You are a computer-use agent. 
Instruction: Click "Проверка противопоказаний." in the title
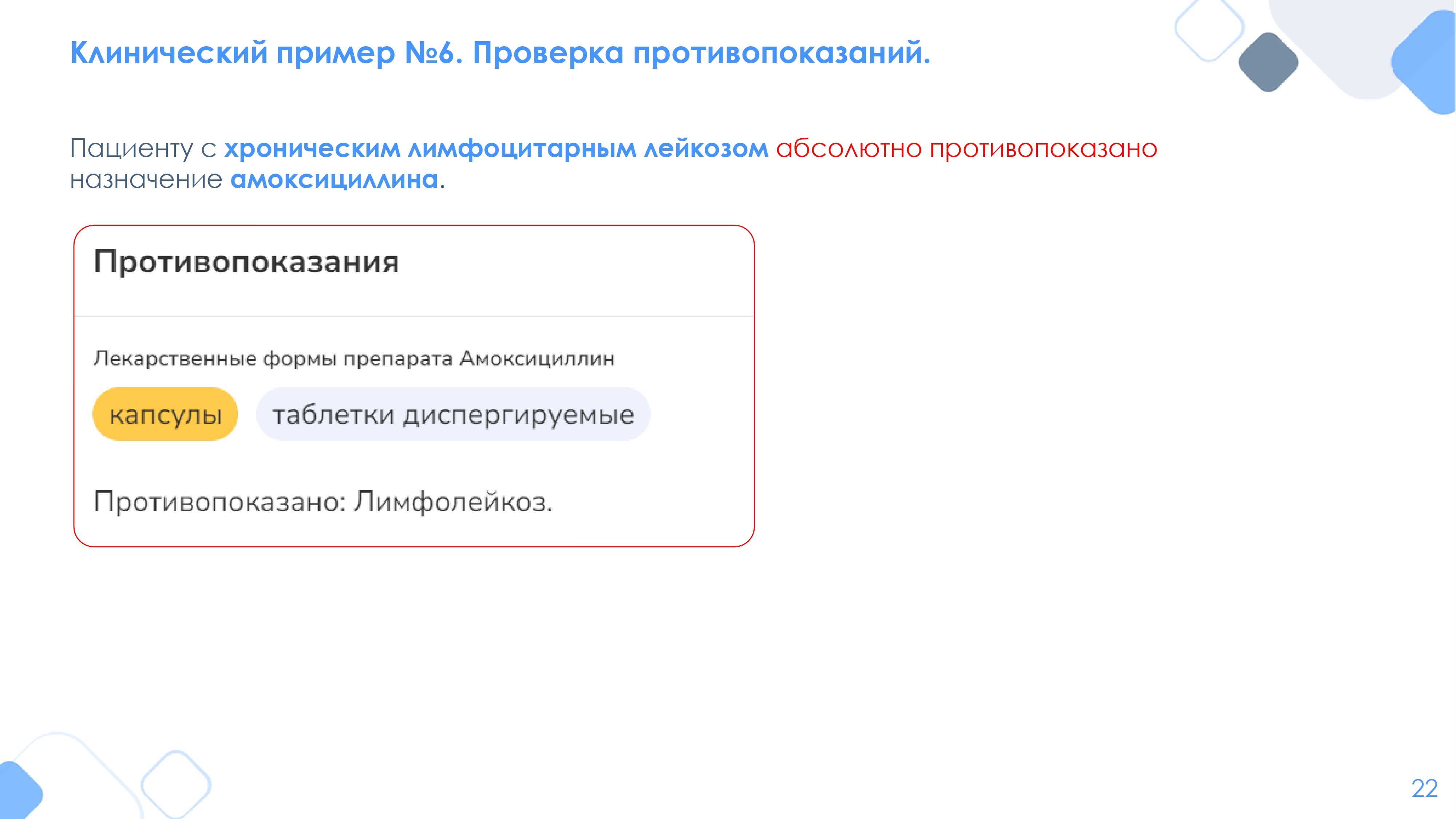coord(701,53)
